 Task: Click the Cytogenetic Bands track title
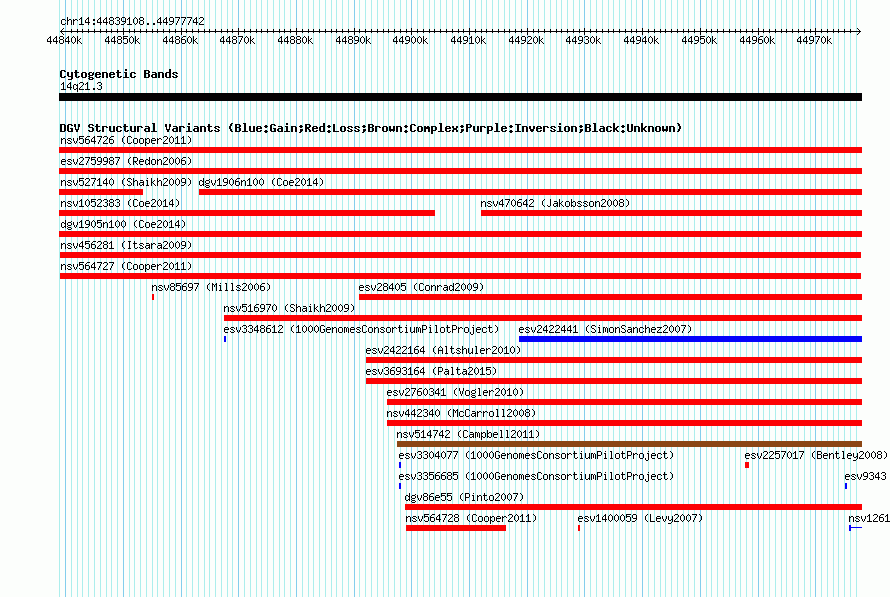pos(119,74)
